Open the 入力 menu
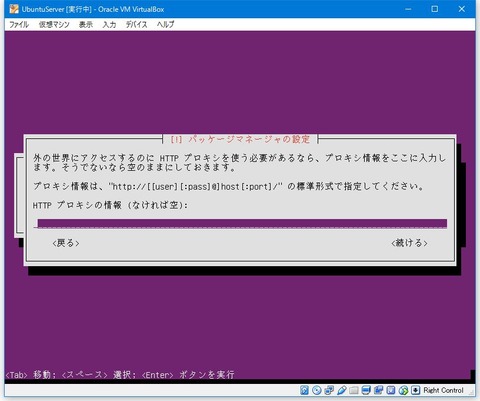The height and width of the screenshot is (401, 480). 109,24
